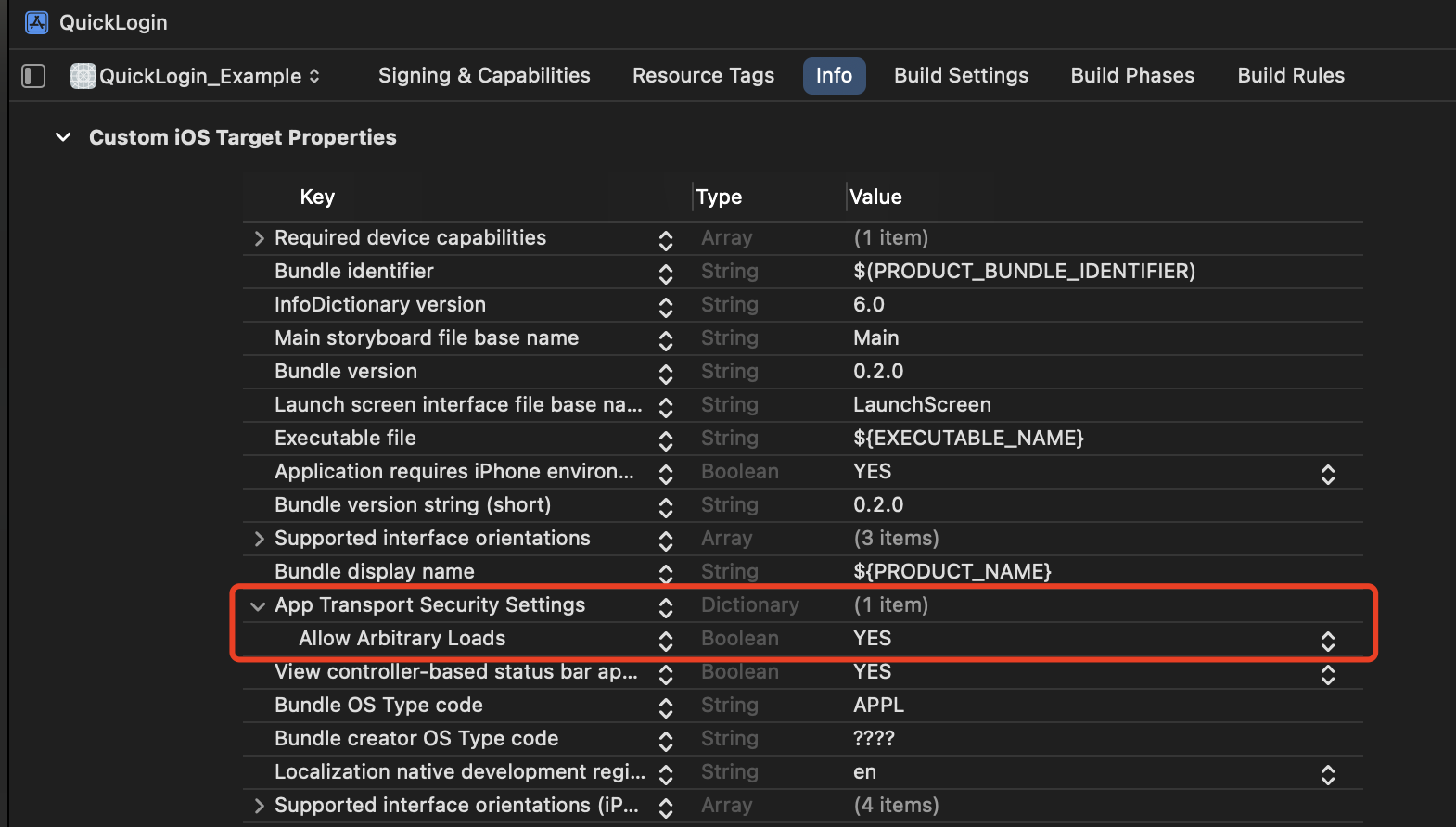Toggle the targets list sidebar icon
Screen dimensions: 1456x827
[x=33, y=76]
